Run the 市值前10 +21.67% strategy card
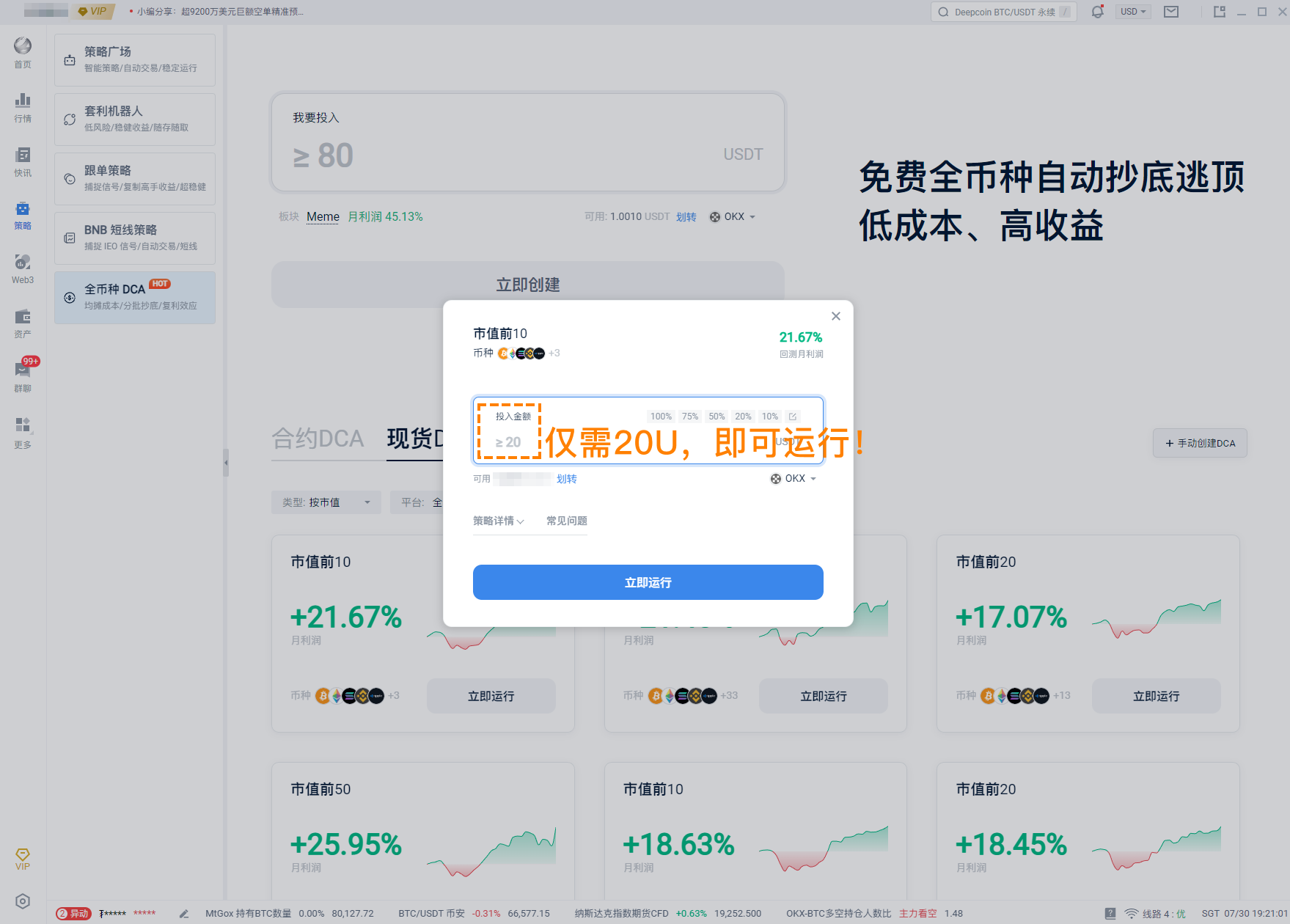 click(491, 696)
